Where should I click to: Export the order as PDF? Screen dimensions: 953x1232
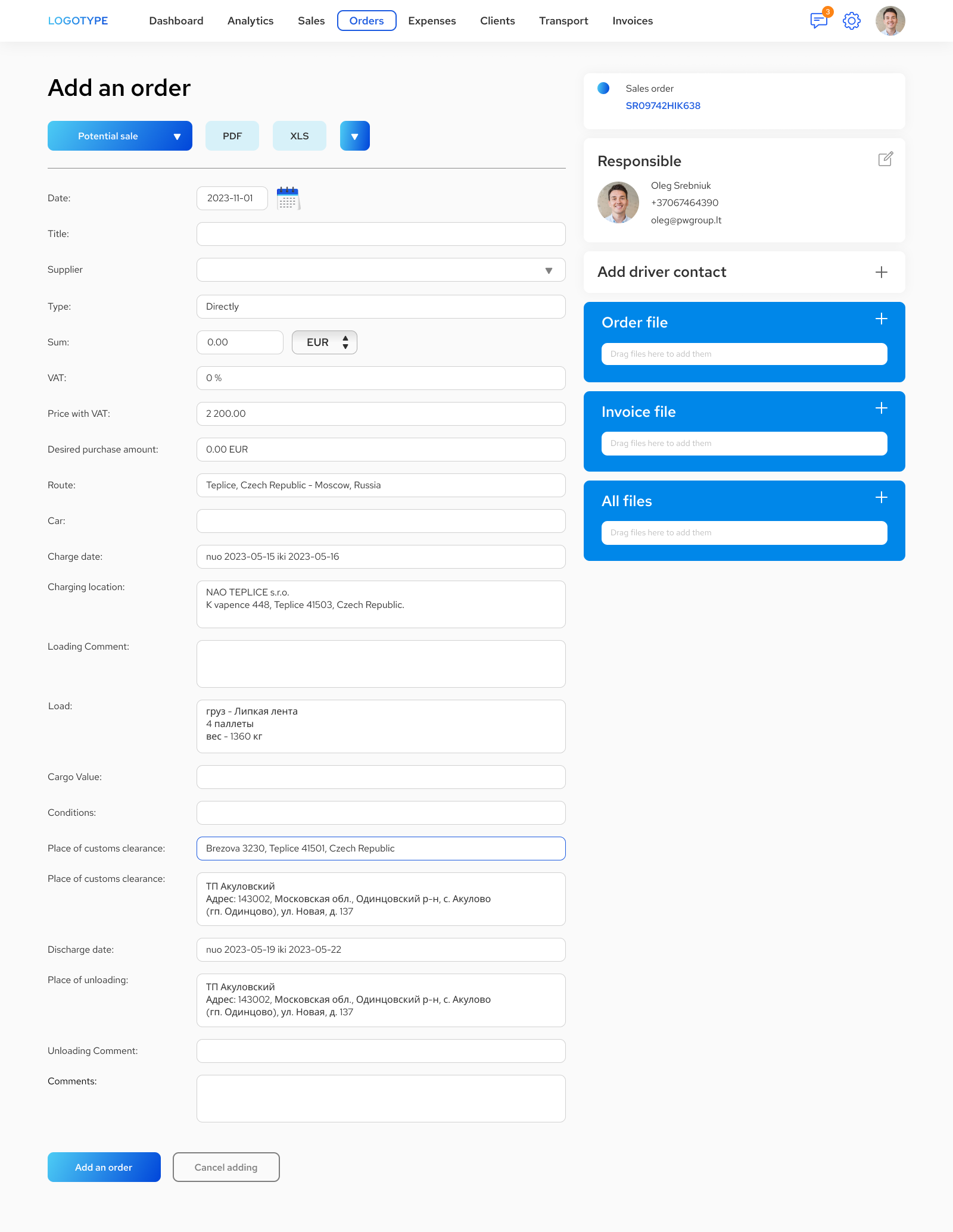tap(232, 136)
